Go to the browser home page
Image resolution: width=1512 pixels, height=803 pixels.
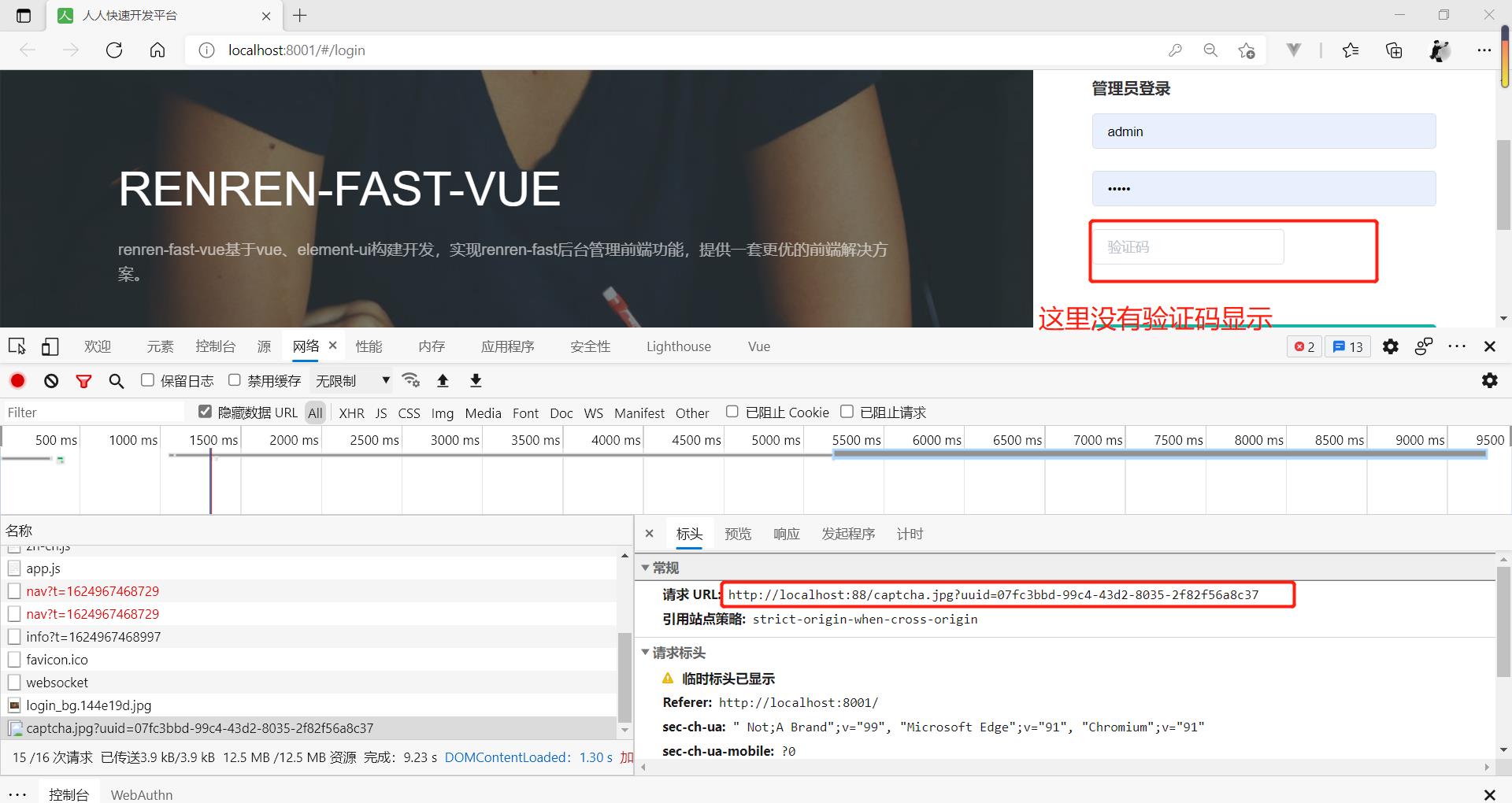tap(157, 50)
